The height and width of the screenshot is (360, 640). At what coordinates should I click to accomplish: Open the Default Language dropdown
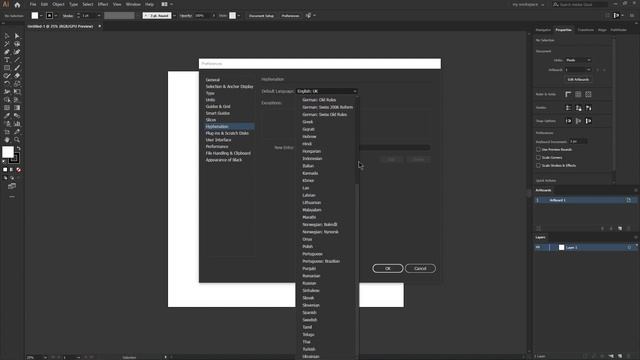click(327, 91)
